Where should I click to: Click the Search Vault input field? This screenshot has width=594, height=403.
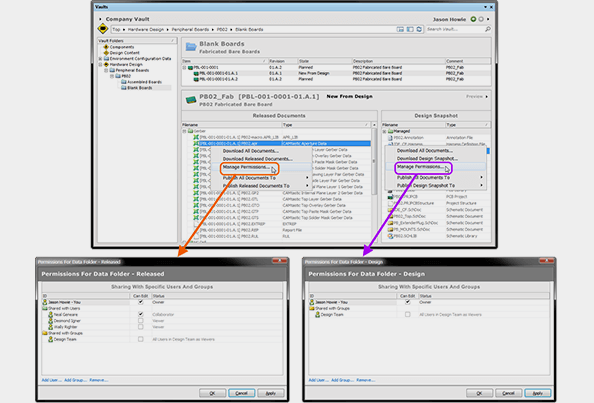coord(455,29)
